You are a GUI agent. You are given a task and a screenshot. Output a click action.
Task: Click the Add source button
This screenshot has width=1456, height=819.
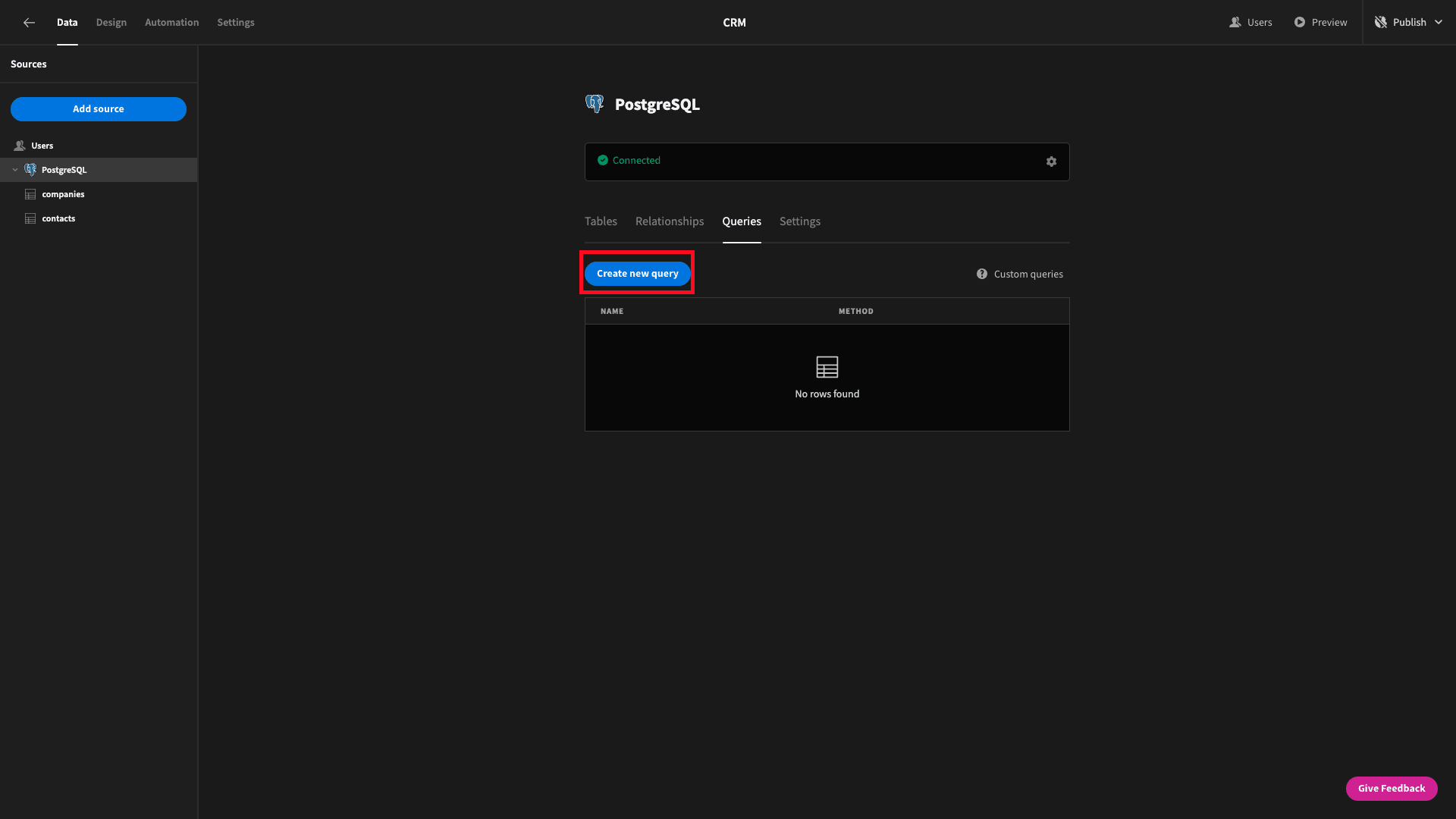tap(99, 109)
